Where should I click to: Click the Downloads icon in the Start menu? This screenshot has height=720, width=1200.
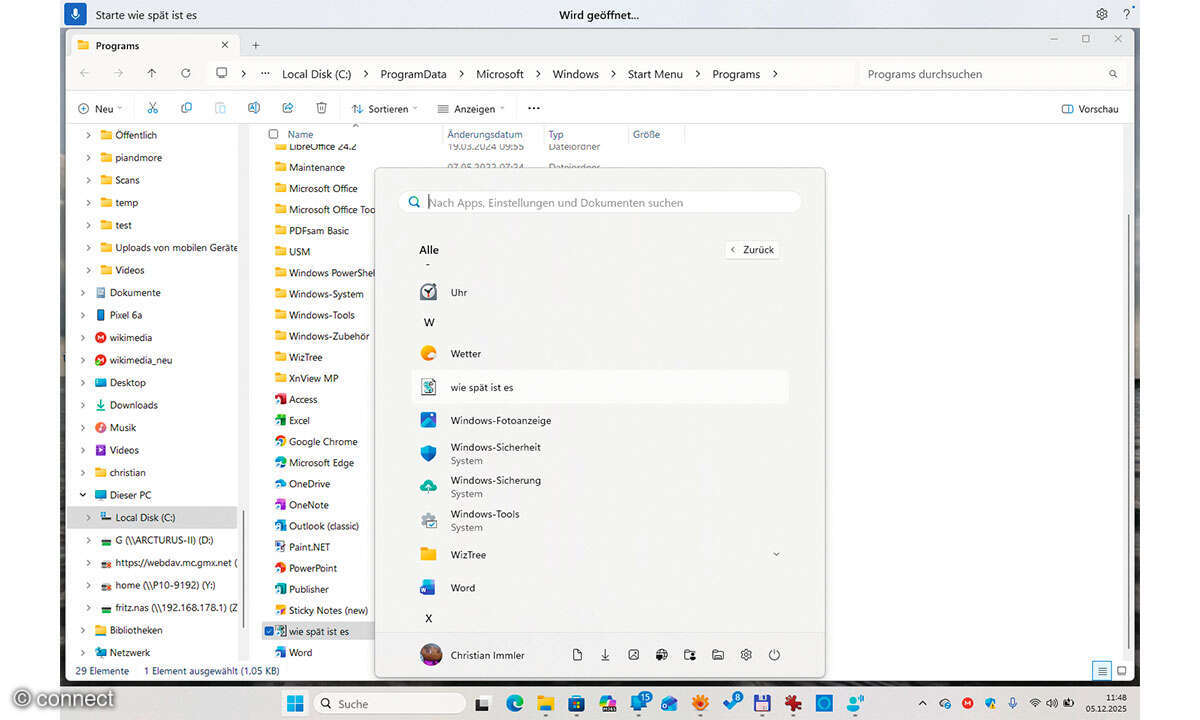[605, 654]
